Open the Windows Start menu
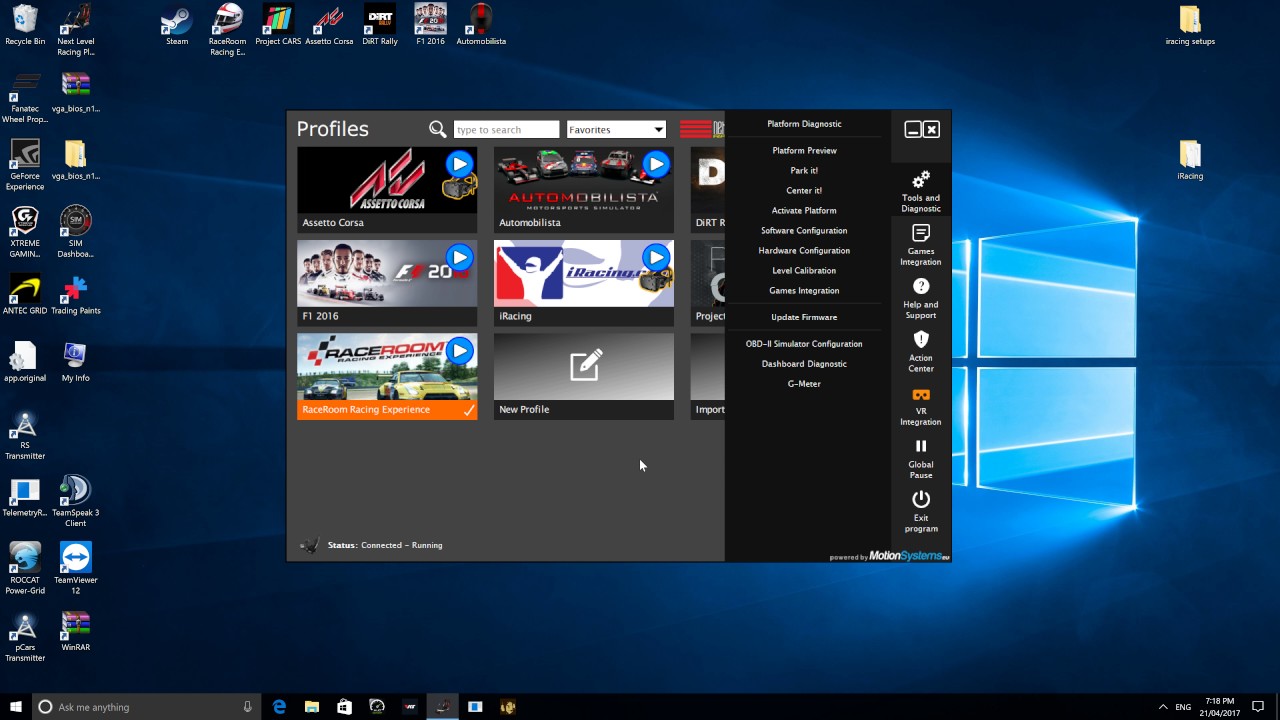Screen dimensions: 1280x720 click(x=16, y=707)
